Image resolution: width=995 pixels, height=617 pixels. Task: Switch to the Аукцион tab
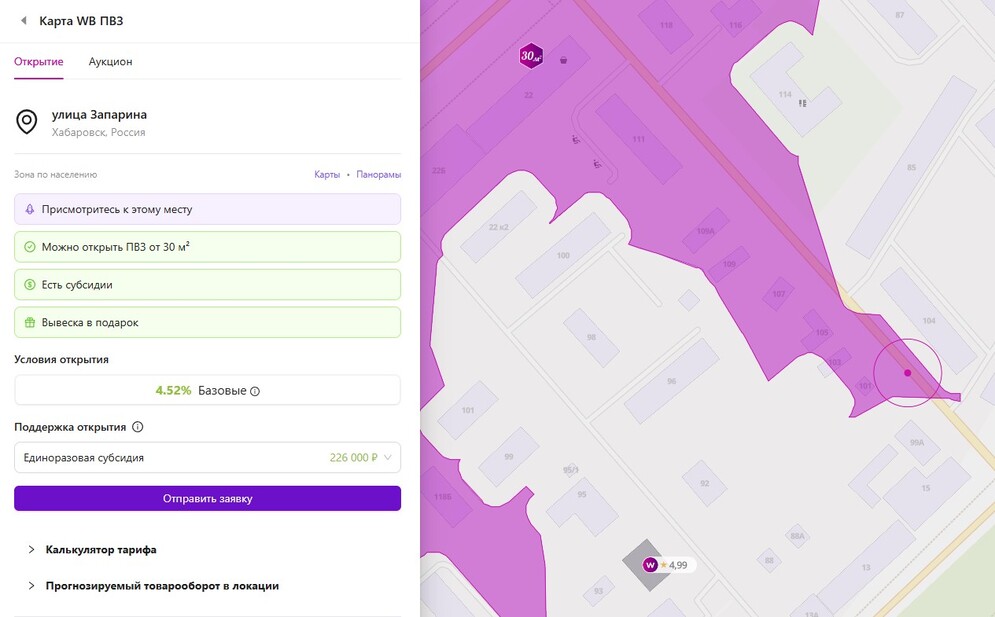point(110,62)
